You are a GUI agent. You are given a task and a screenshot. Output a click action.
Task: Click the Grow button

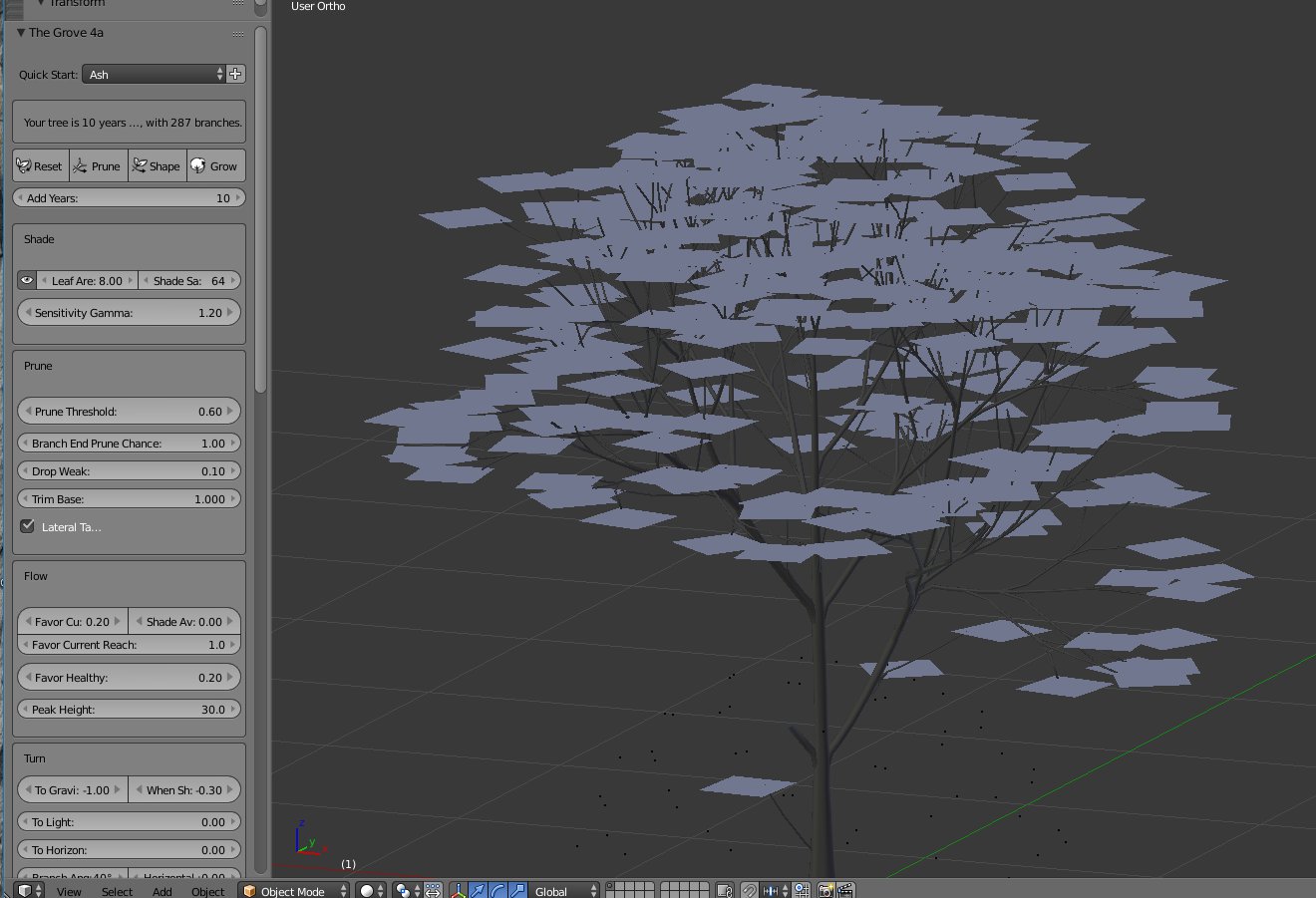pyautogui.click(x=215, y=166)
